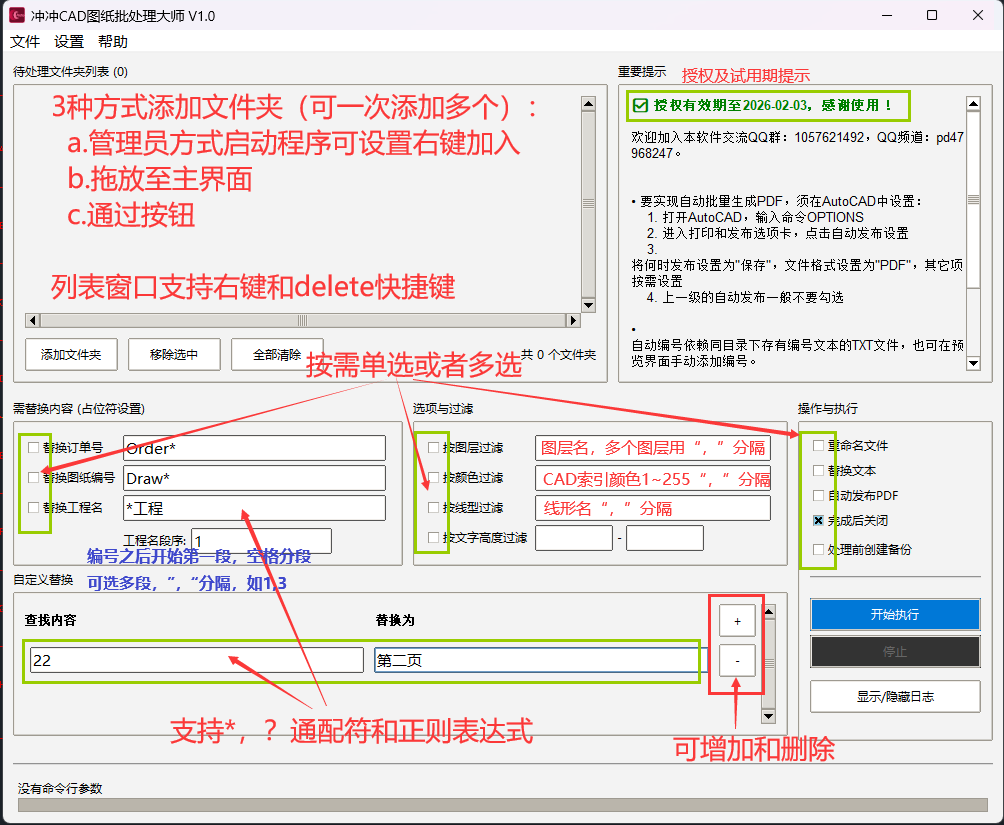Screen dimensions: 1004x825
Task: Click custom replace list down scroll arrow
Action: click(x=768, y=716)
